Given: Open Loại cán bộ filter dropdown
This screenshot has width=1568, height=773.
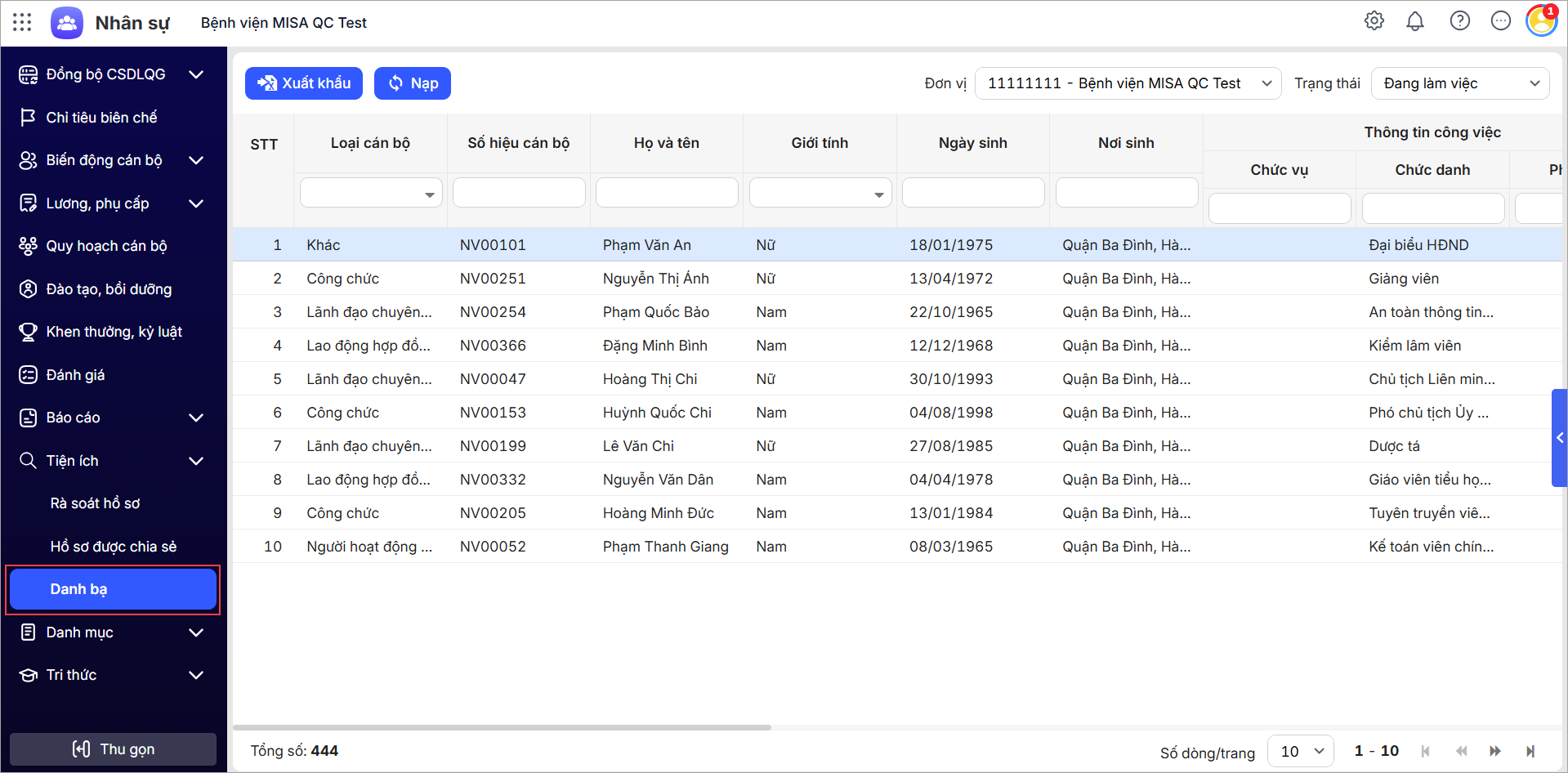Looking at the screenshot, I should [371, 194].
